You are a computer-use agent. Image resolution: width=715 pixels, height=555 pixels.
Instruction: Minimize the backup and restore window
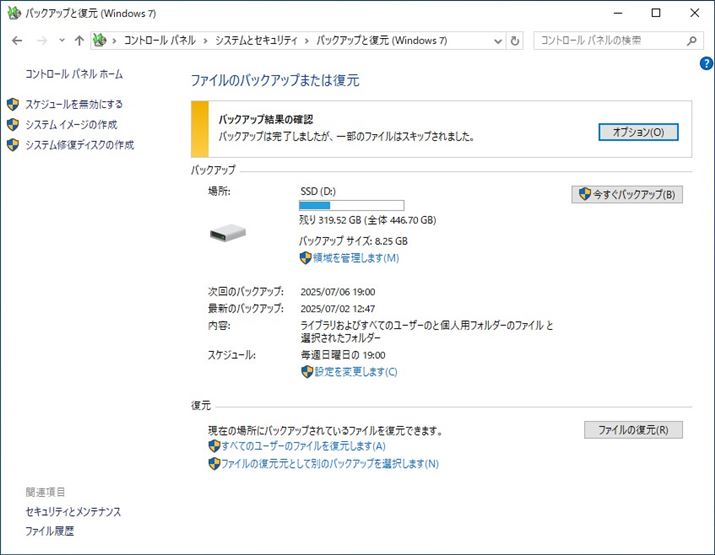[x=618, y=13]
